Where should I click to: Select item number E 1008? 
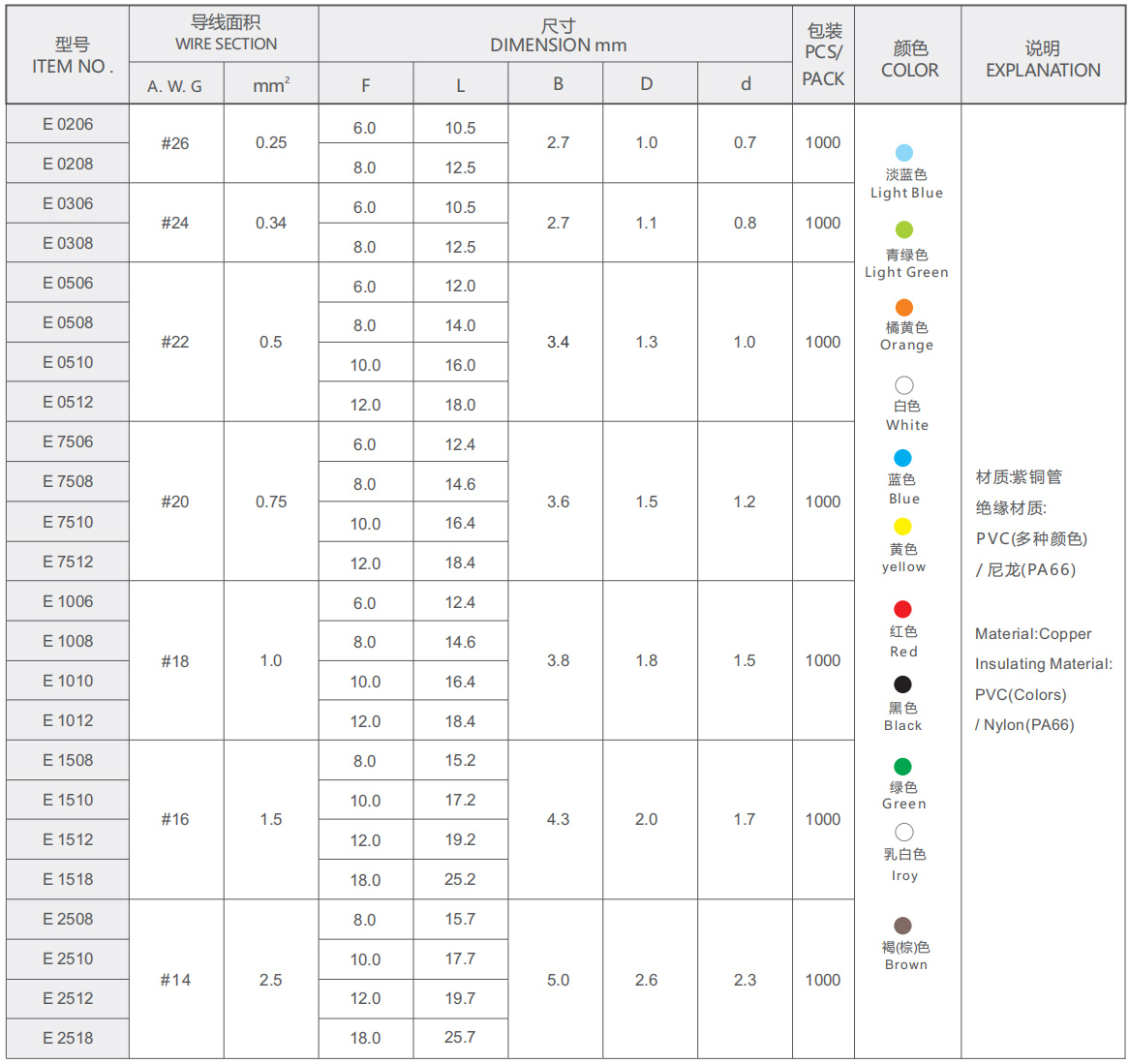pos(68,641)
